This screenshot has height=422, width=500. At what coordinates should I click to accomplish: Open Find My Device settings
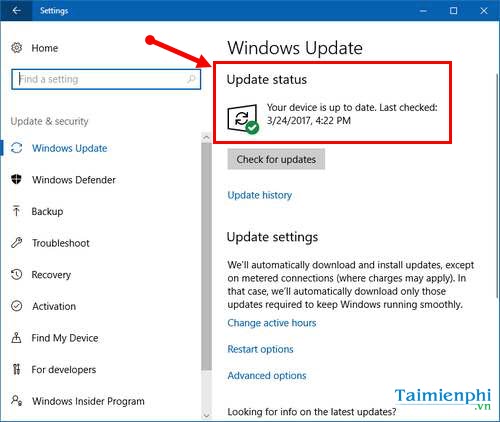point(65,338)
